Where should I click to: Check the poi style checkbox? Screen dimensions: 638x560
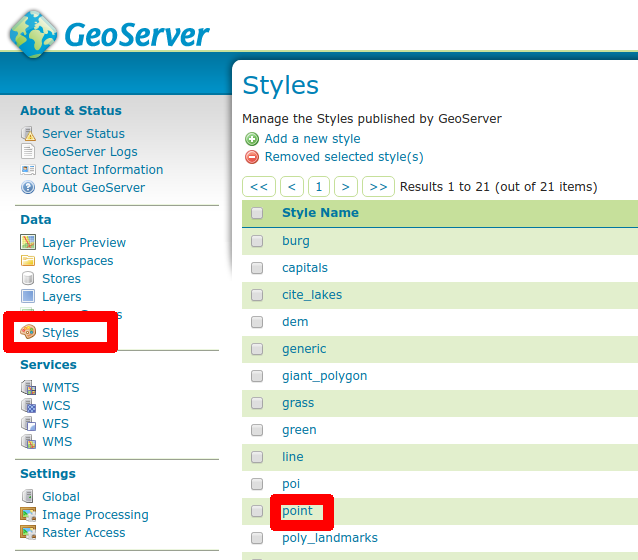click(257, 484)
